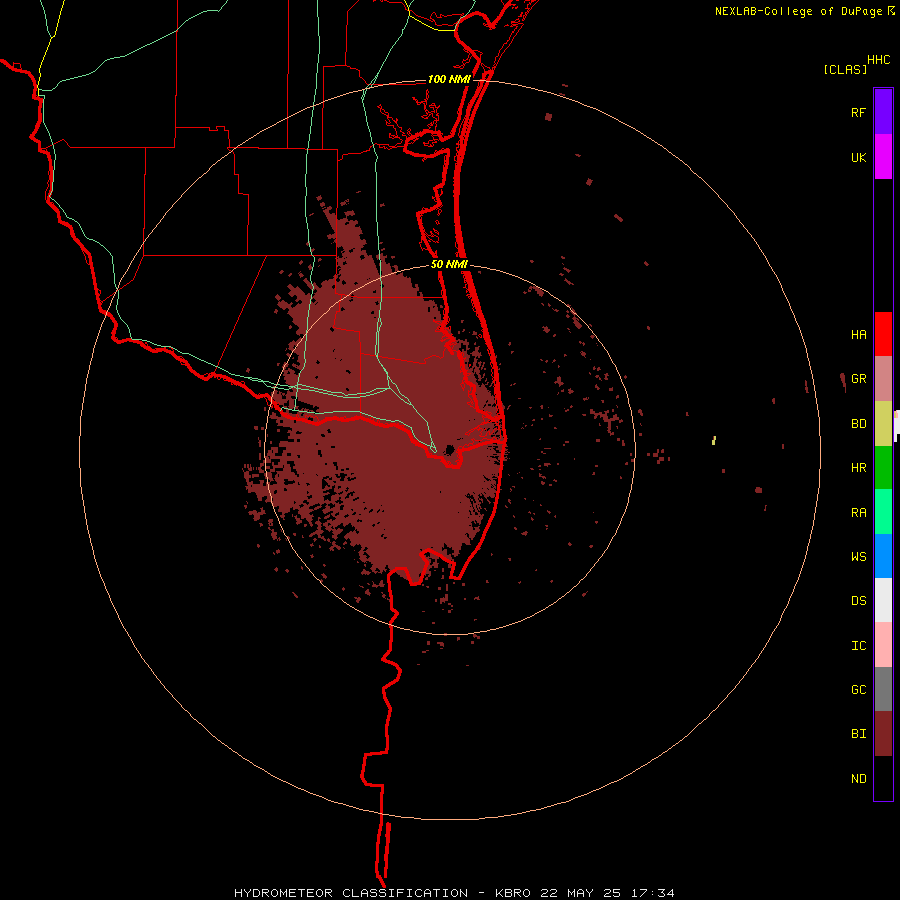
Task: Click the HR legend label
Action: pyautogui.click(x=858, y=468)
